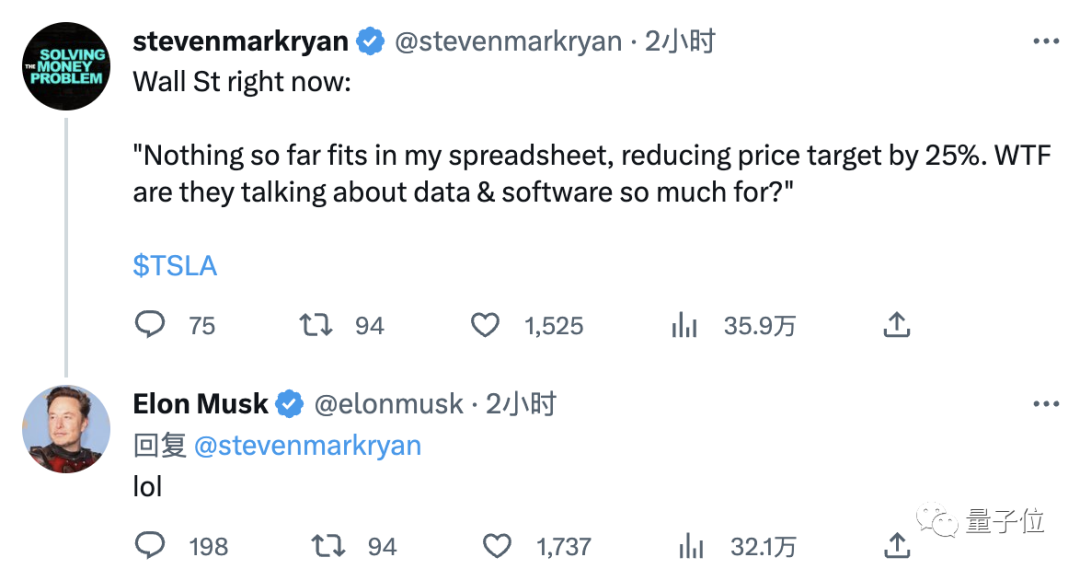Open more options on stevenmarkryan's tweet

1046,41
